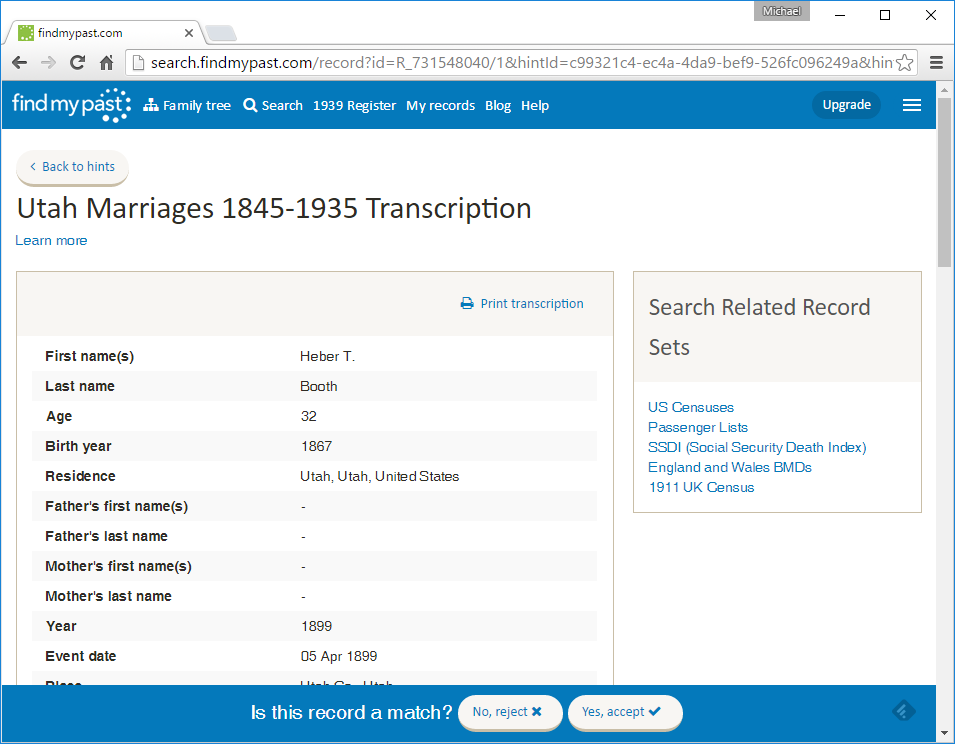
Task: Maximize the browser window
Action: coord(885,15)
